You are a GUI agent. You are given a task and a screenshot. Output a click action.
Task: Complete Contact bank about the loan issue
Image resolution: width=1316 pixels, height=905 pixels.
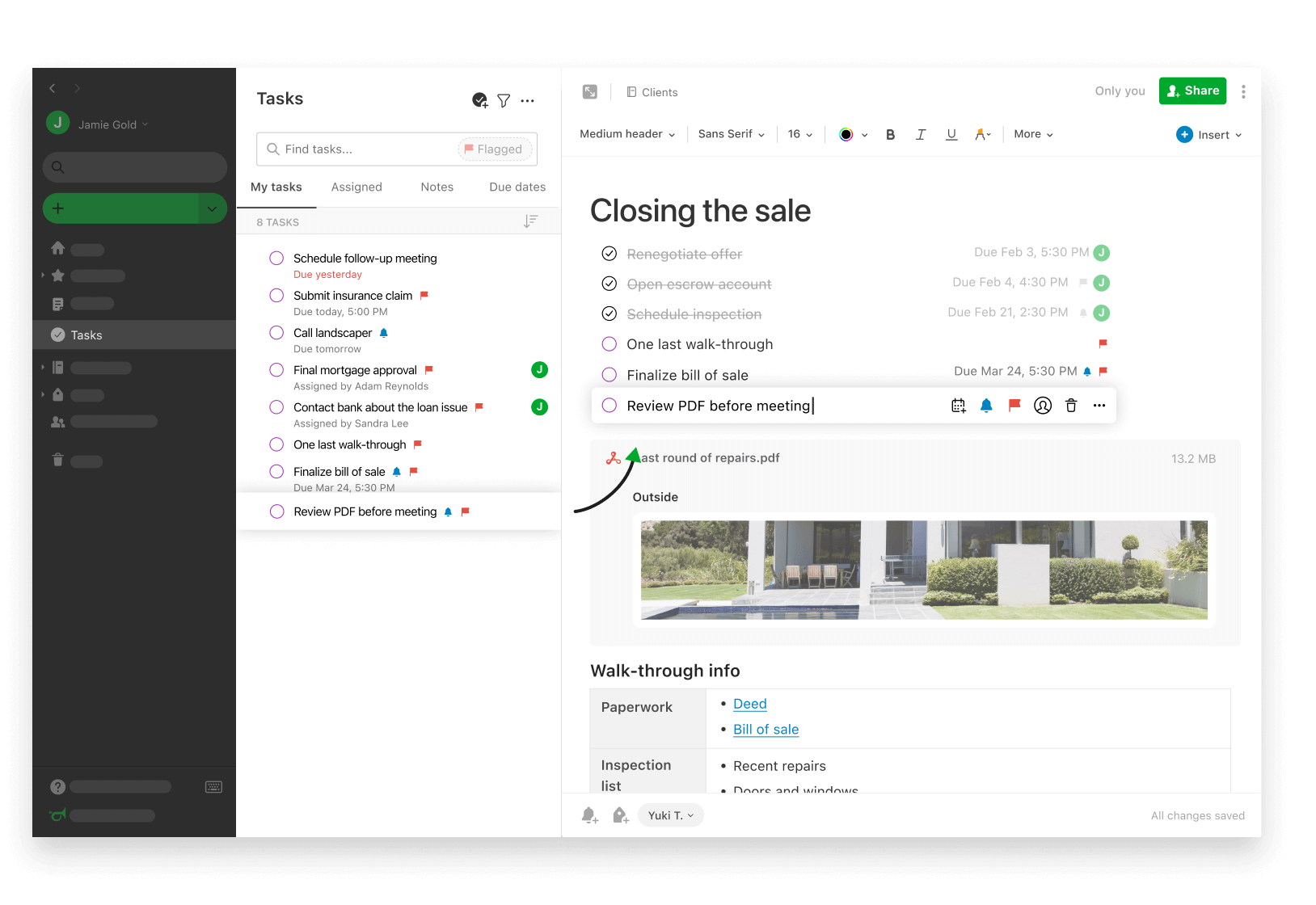point(276,406)
